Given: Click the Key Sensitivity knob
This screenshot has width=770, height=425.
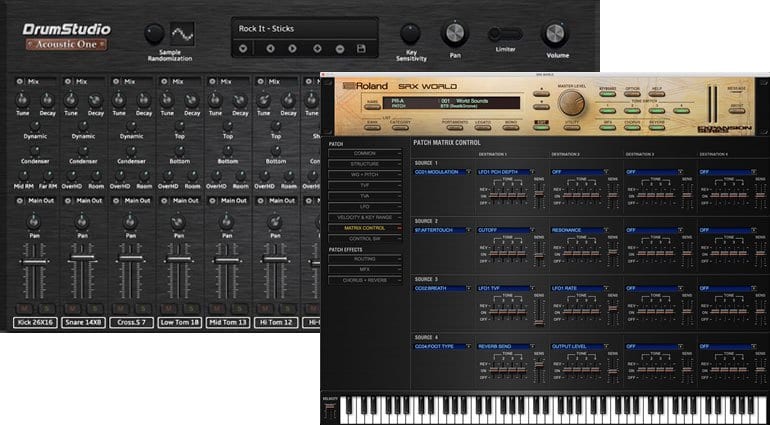Looking at the screenshot, I should coord(410,33).
